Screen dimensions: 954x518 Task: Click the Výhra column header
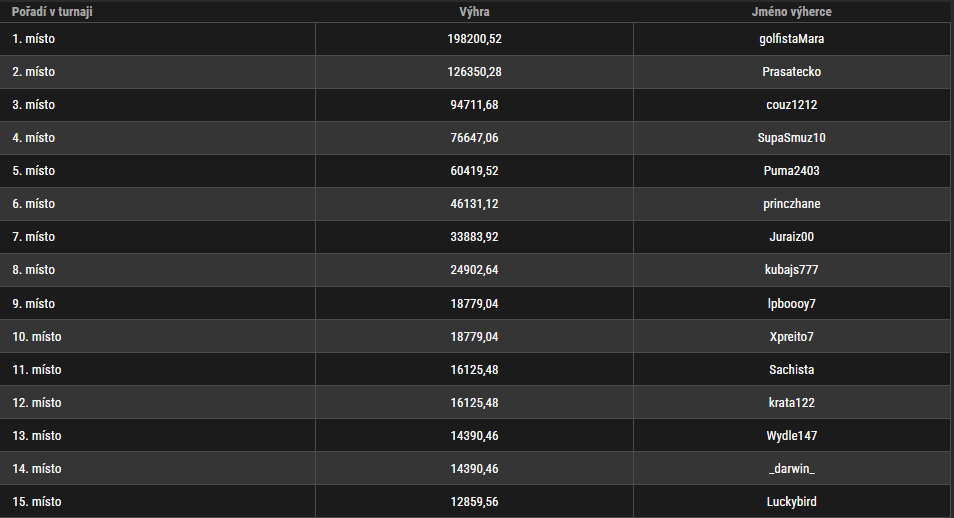click(474, 12)
